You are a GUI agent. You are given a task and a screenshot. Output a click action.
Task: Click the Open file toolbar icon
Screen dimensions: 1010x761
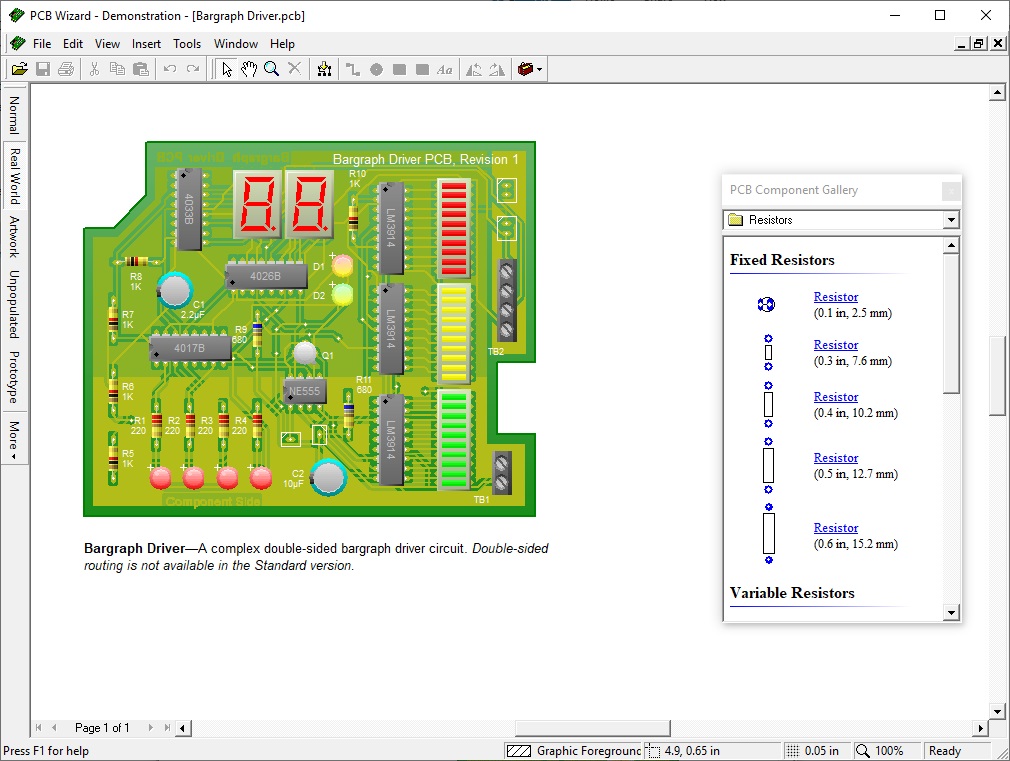coord(19,69)
